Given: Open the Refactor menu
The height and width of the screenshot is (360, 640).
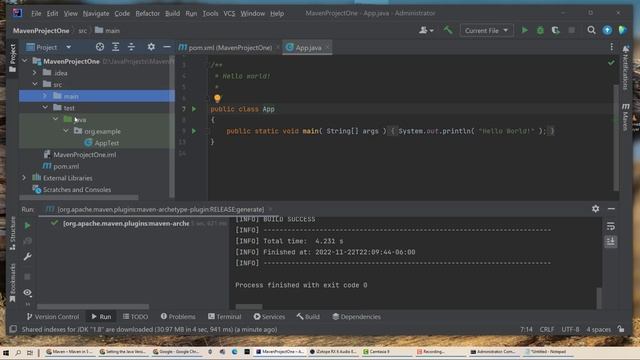Looking at the screenshot, I should pyautogui.click(x=147, y=13).
